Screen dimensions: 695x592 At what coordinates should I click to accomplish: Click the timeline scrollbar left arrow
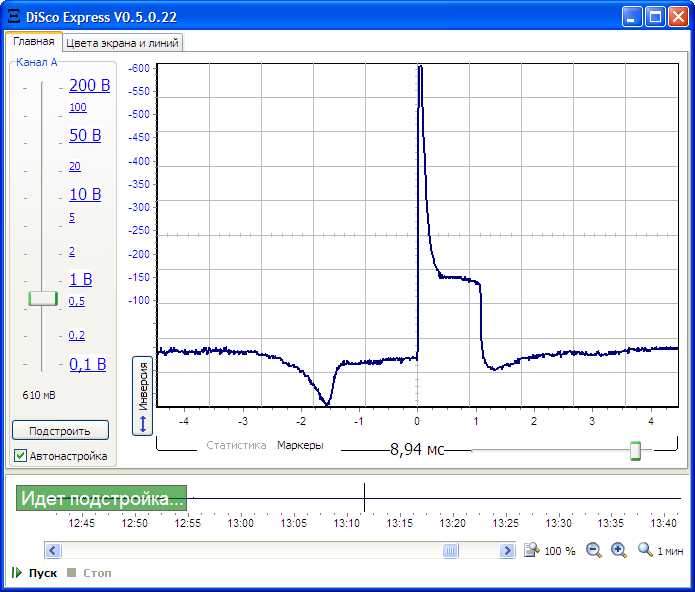pos(53,550)
